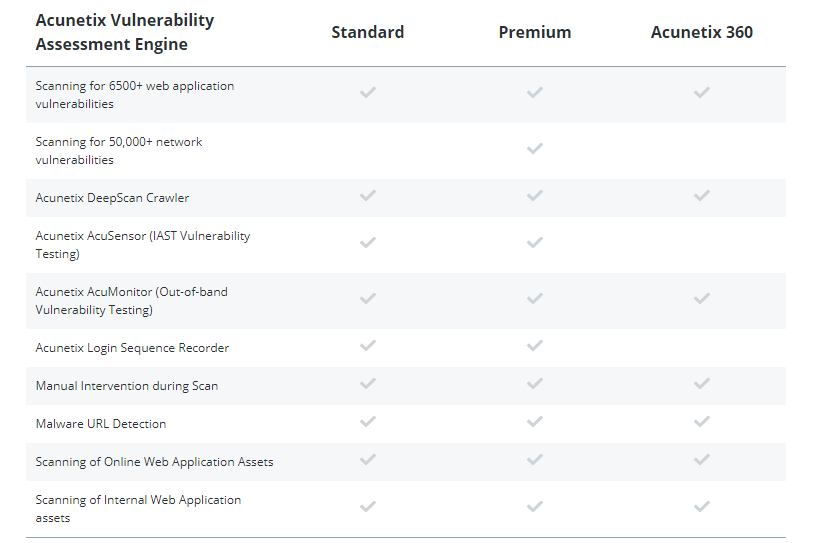
Task: Click the Malware URL Detection feature label
Action: (101, 424)
